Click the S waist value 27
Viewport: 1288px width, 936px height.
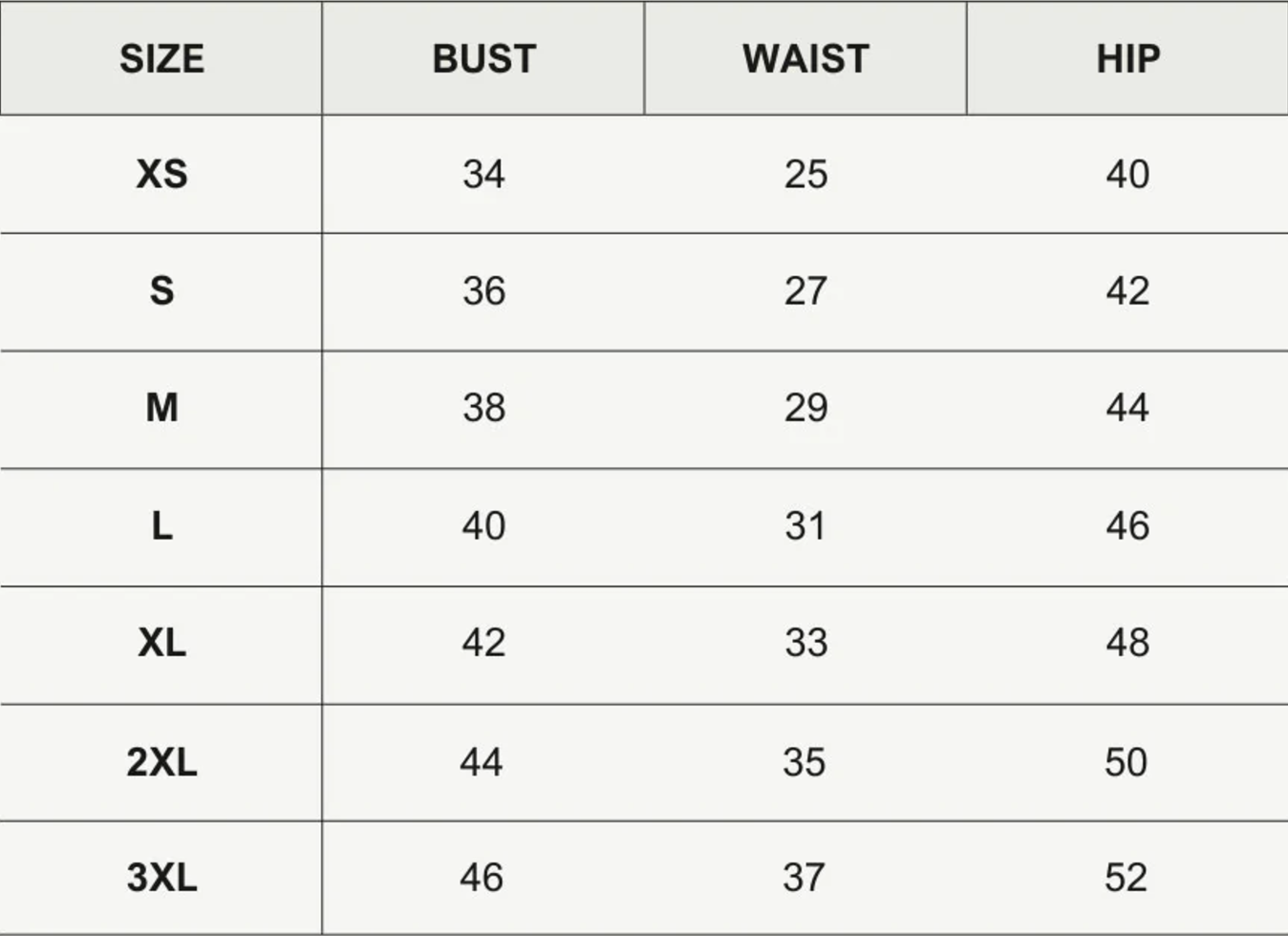pos(805,290)
